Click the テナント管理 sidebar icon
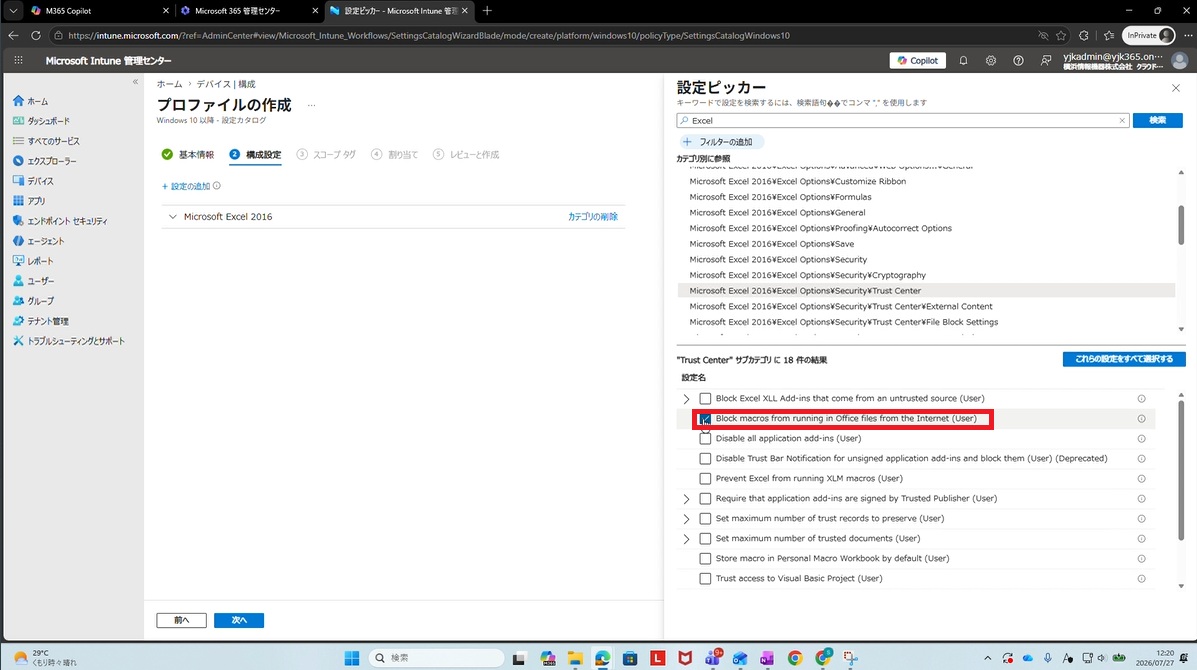 tap(18, 321)
